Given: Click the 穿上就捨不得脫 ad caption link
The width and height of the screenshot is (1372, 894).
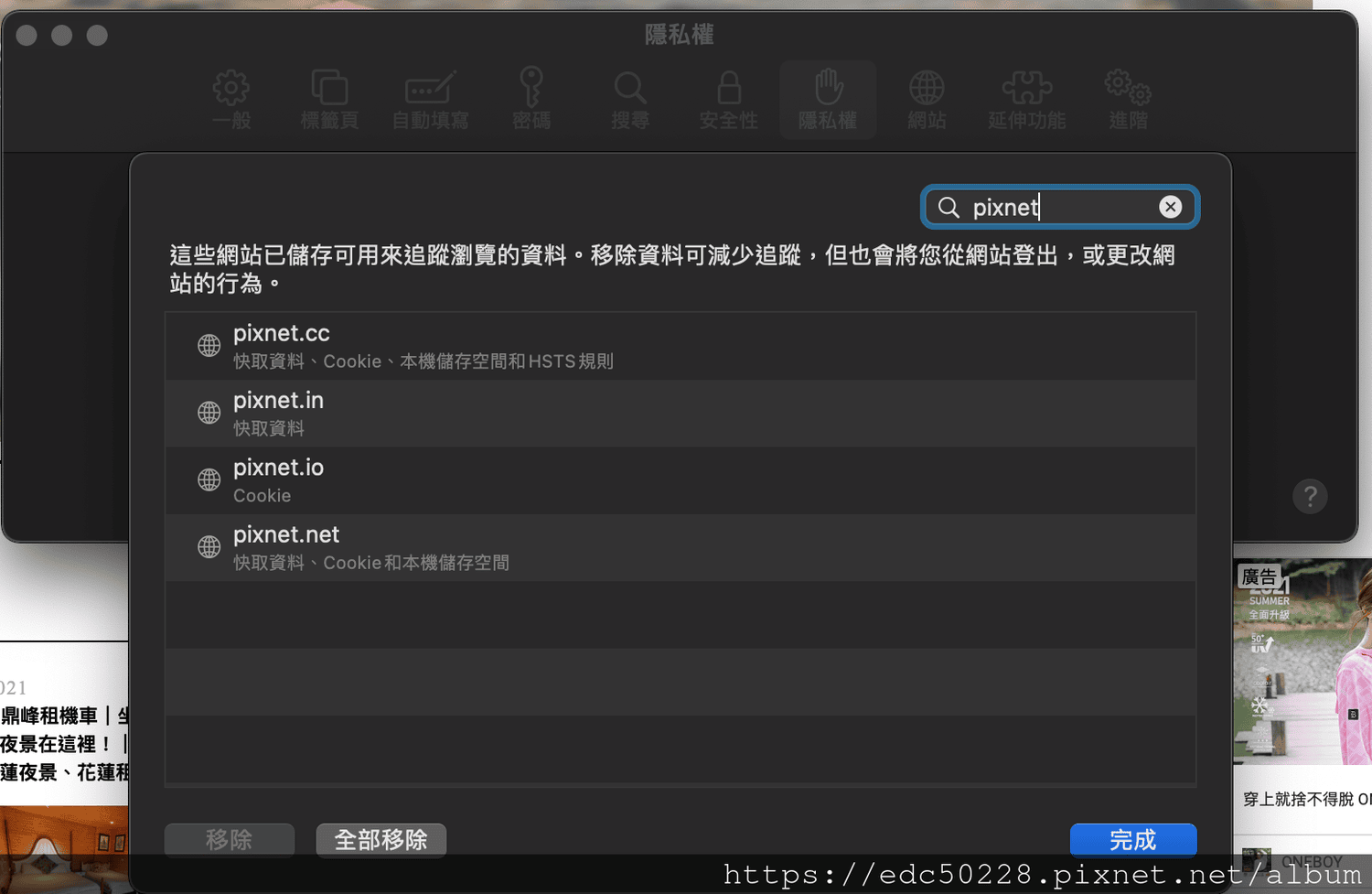Looking at the screenshot, I should tap(1307, 799).
